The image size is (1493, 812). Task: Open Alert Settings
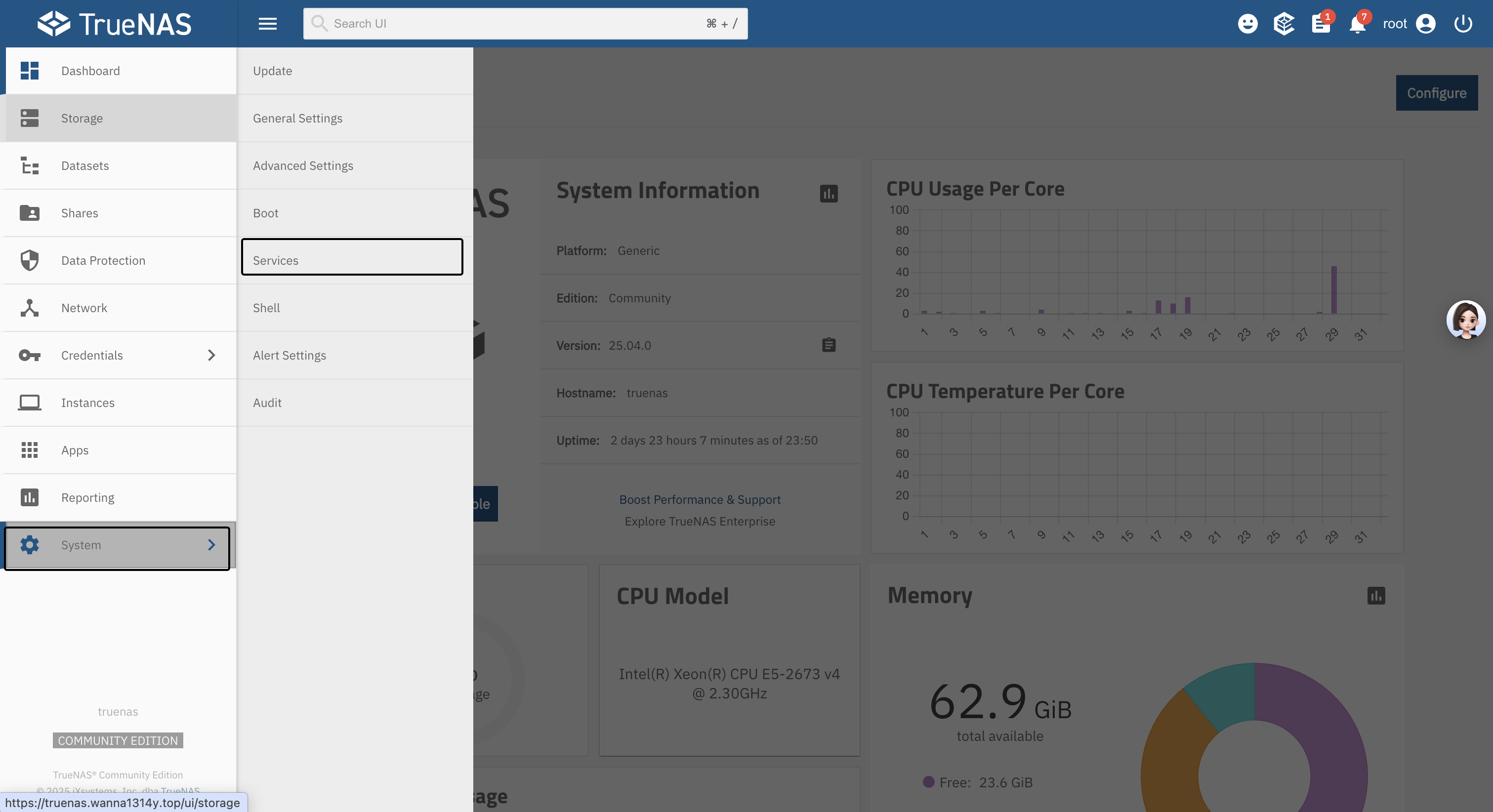coord(355,355)
